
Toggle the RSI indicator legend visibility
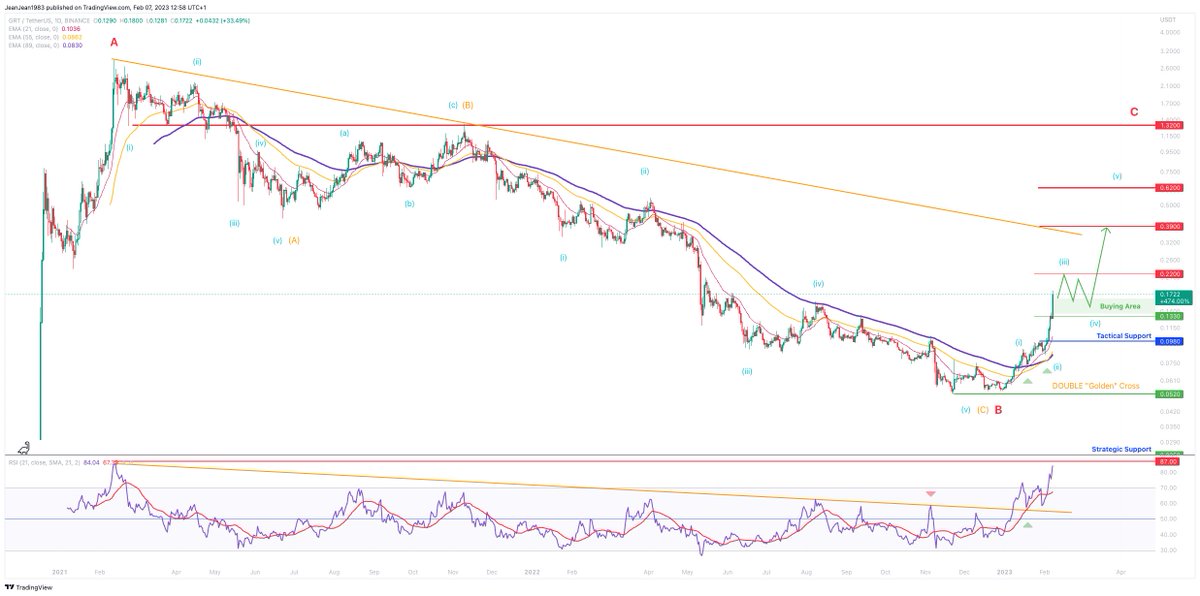[x=45, y=463]
